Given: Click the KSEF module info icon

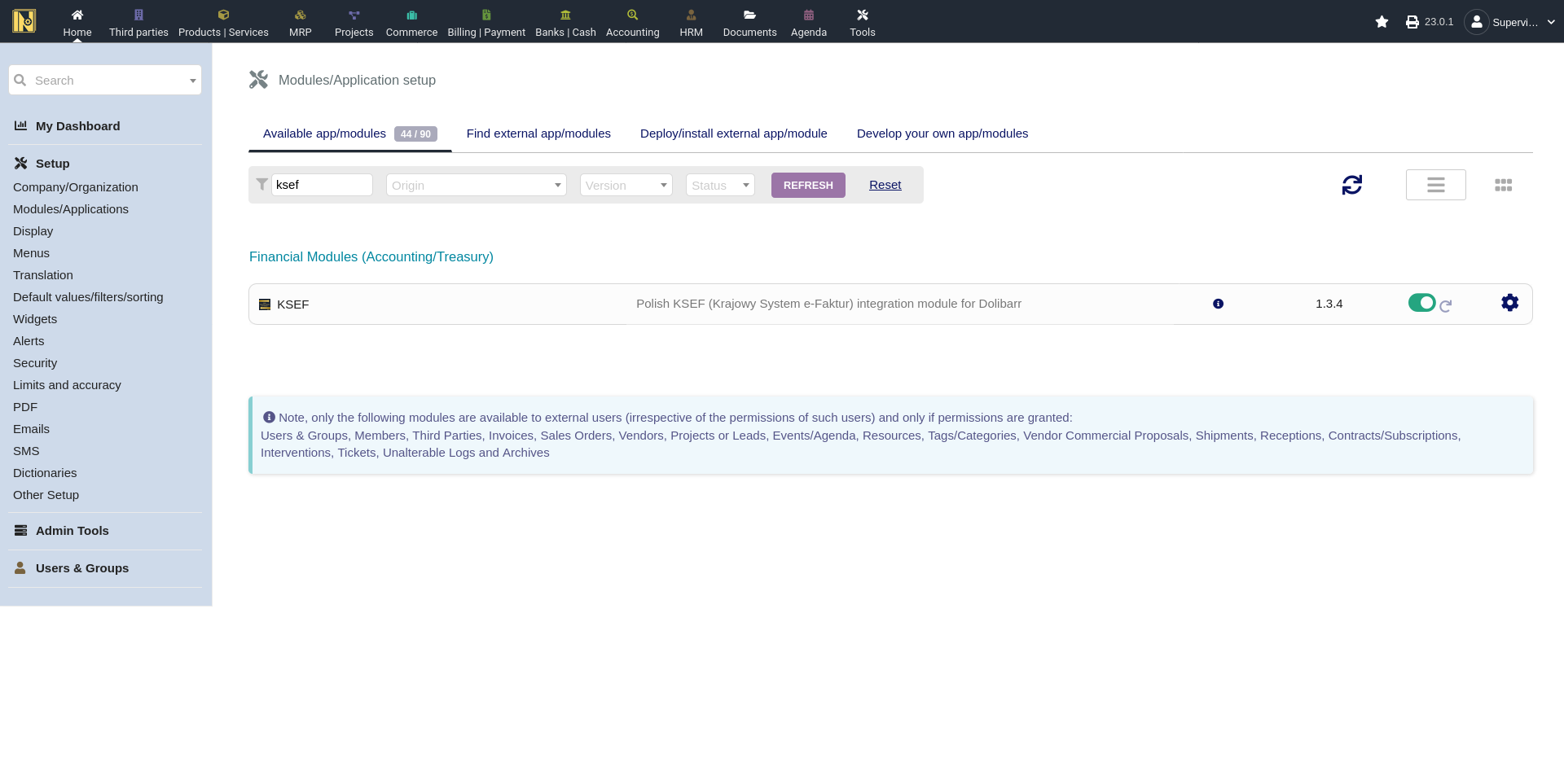Looking at the screenshot, I should pos(1218,304).
